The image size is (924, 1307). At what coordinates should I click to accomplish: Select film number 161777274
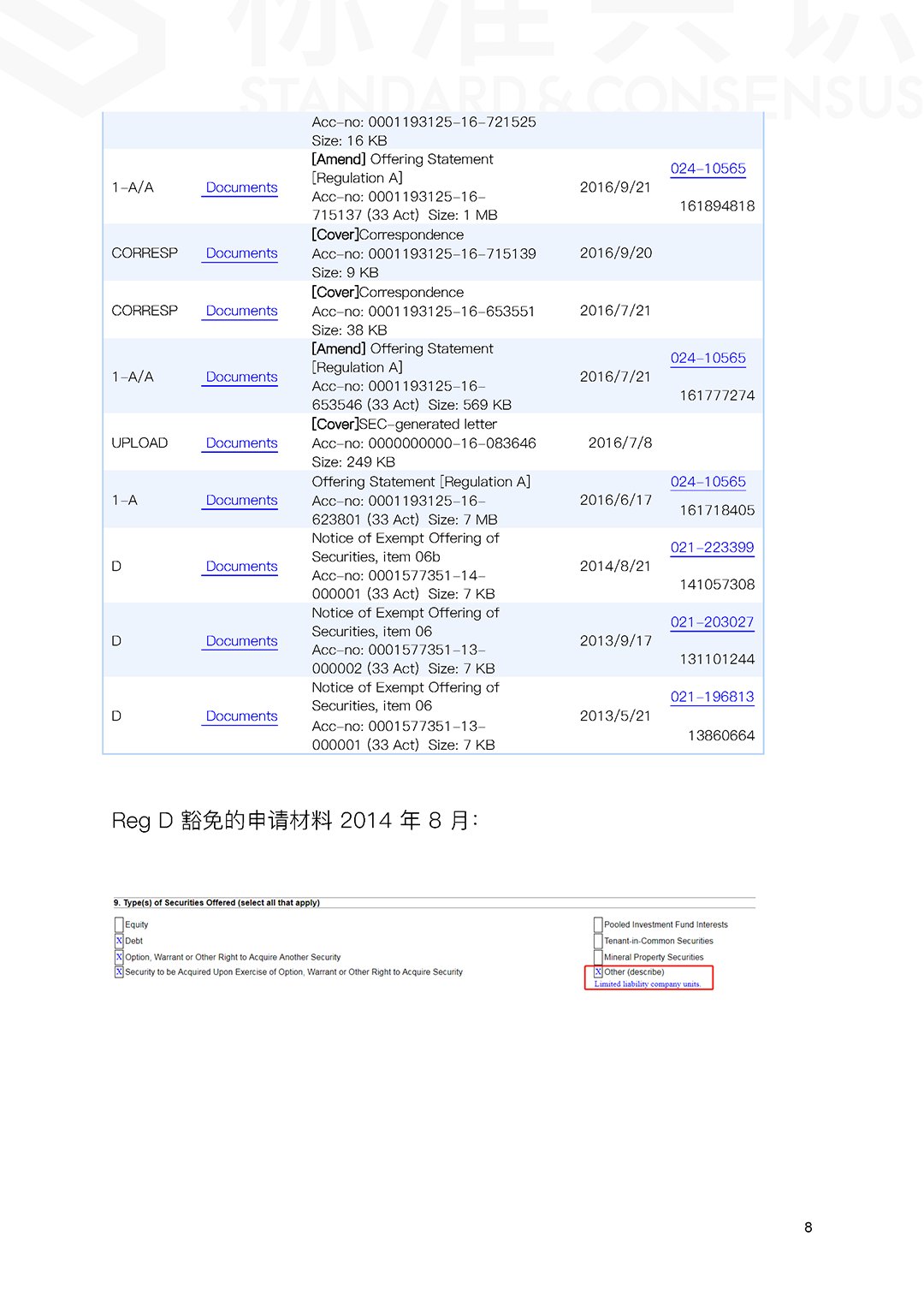click(717, 396)
